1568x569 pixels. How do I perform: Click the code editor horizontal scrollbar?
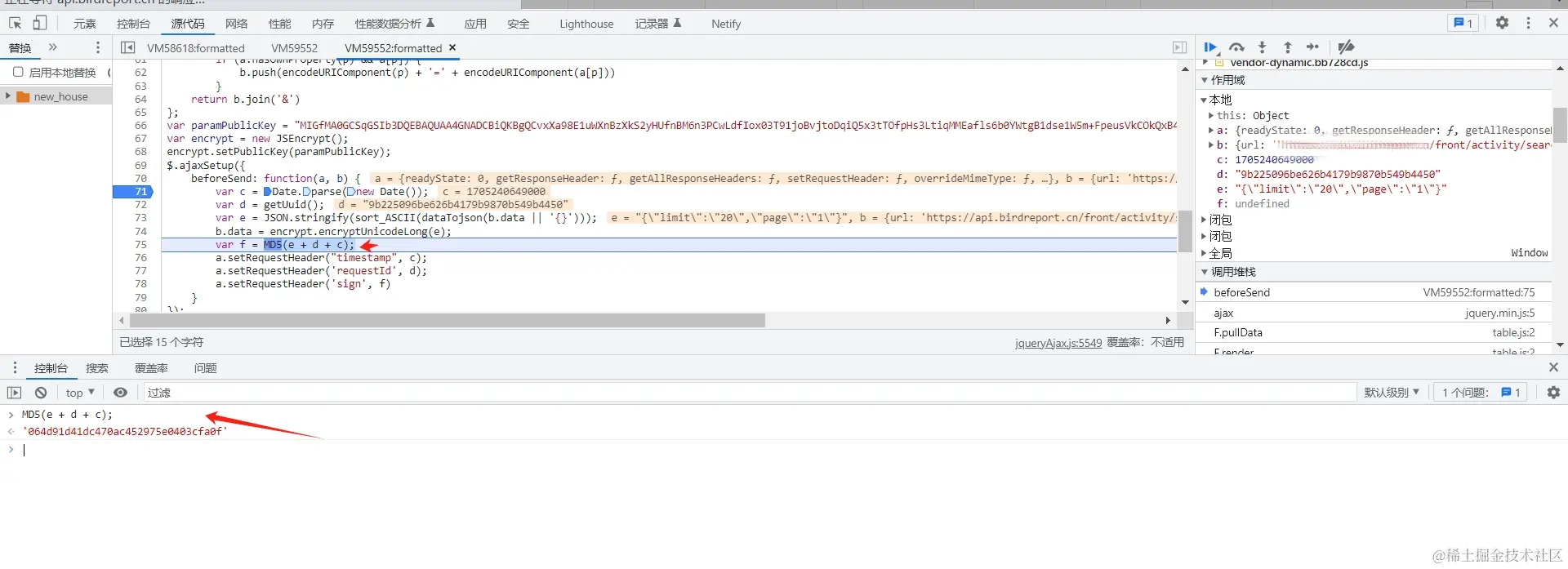(x=448, y=320)
